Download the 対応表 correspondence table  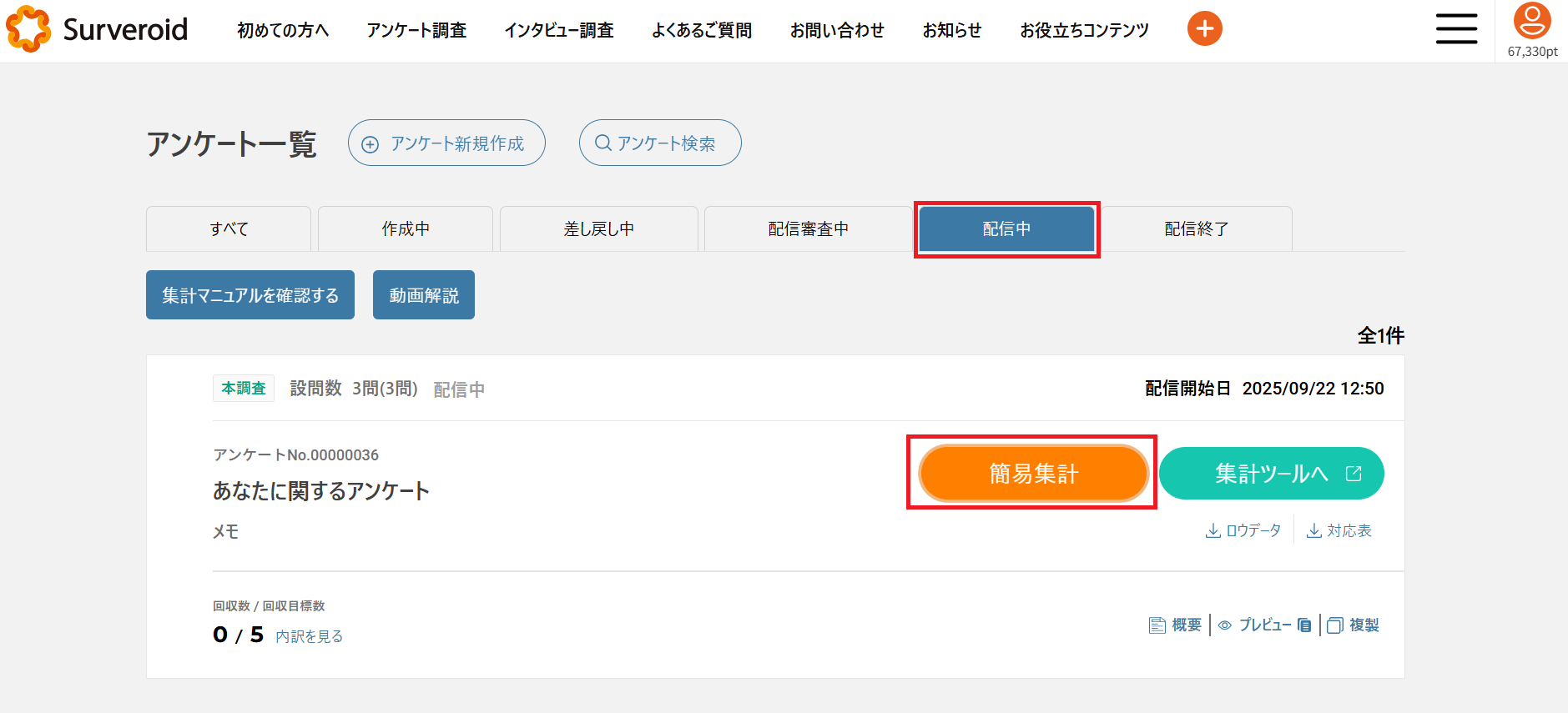tap(1339, 531)
